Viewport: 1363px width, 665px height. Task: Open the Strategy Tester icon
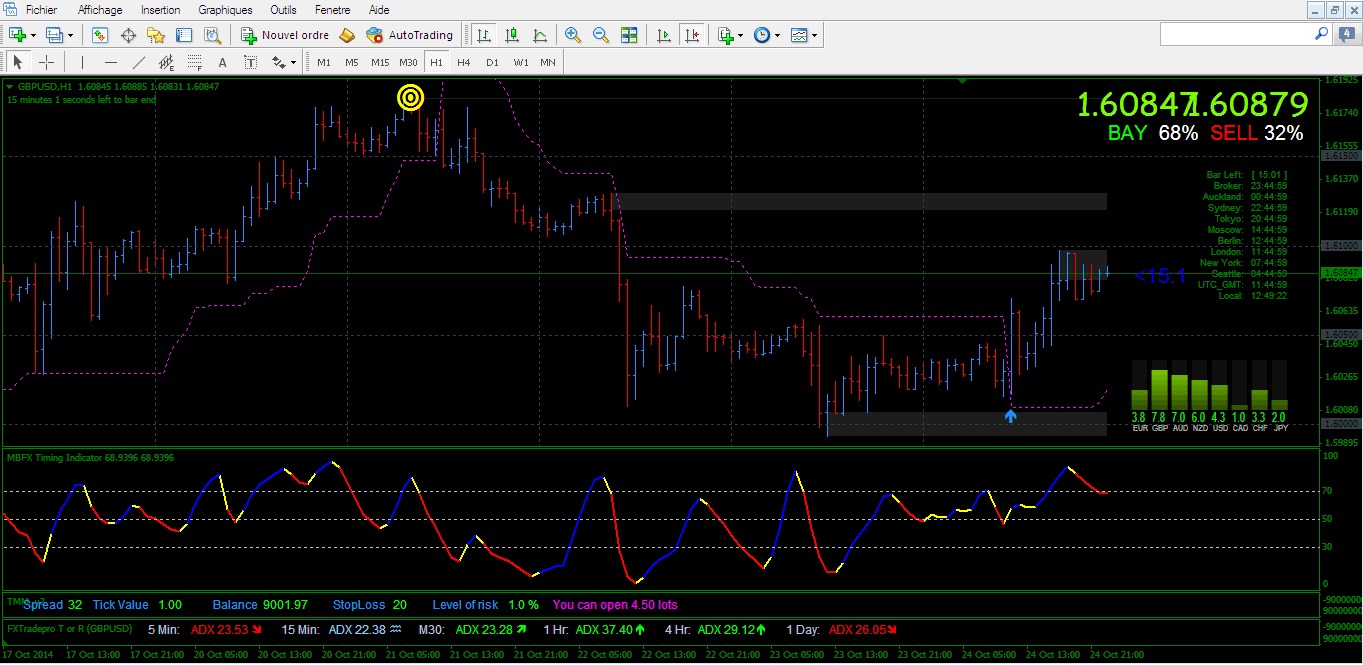tap(212, 35)
